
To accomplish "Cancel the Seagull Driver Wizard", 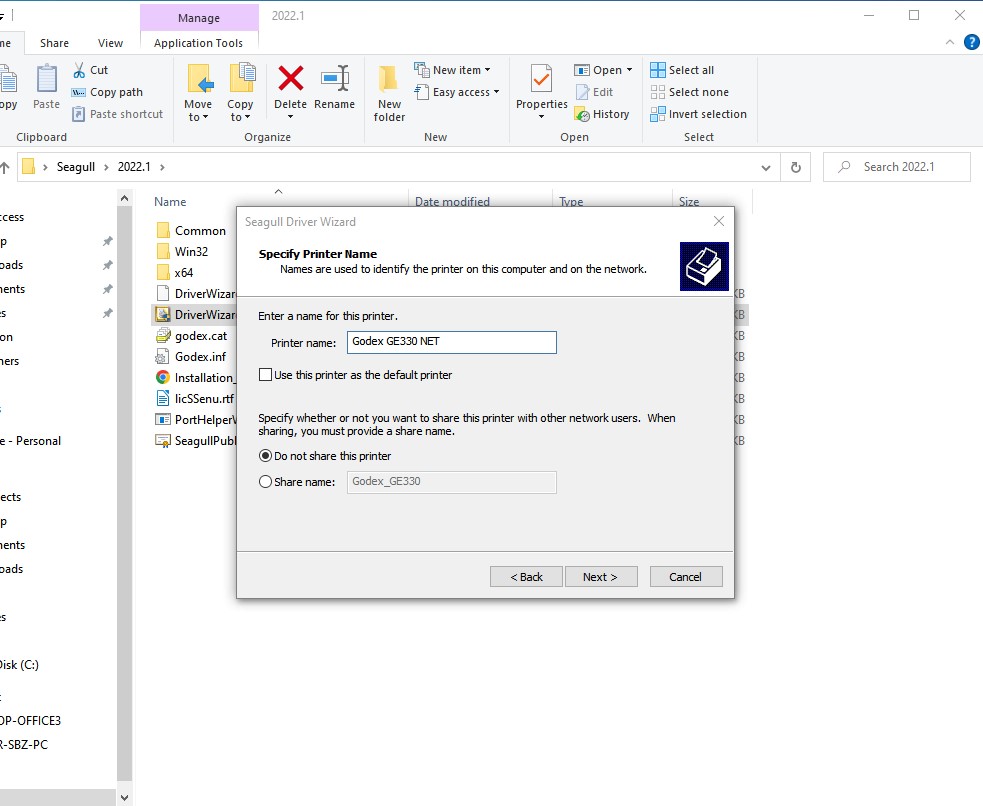I will click(686, 577).
